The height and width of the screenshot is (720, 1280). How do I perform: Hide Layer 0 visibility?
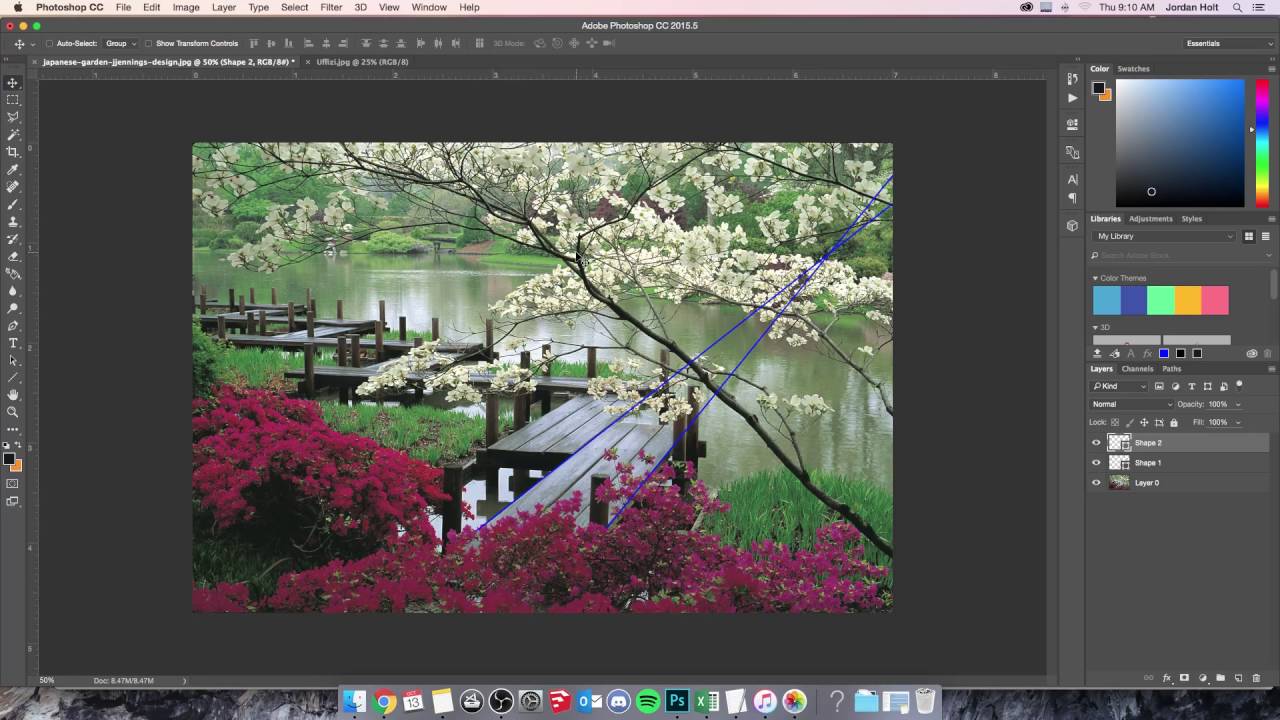[1096, 483]
